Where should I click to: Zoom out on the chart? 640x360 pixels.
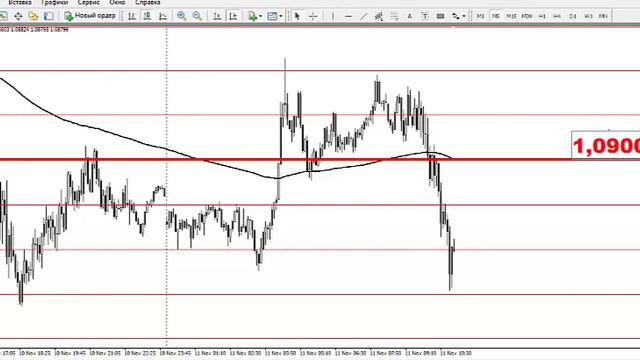click(x=197, y=16)
